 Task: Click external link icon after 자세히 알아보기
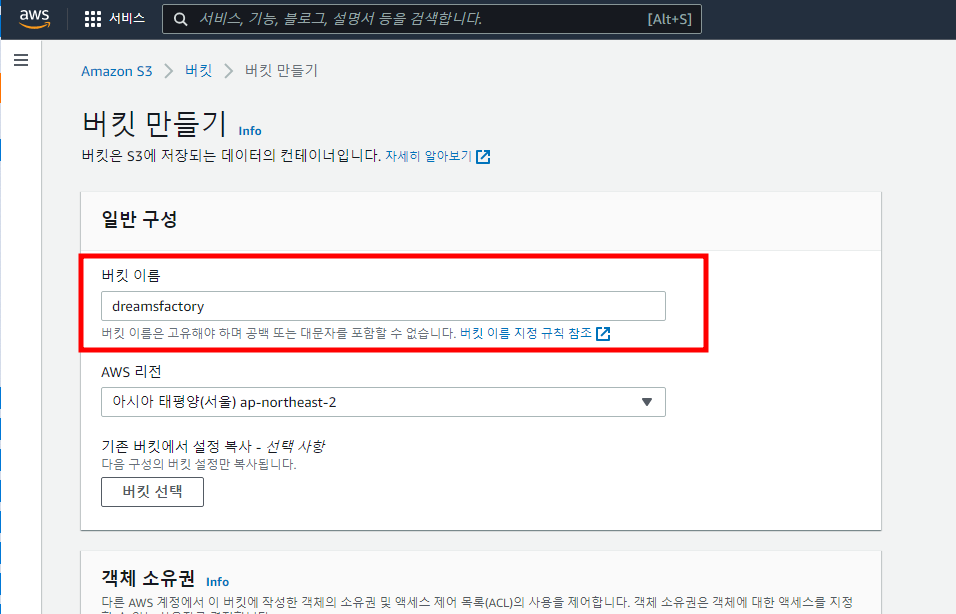(x=483, y=157)
